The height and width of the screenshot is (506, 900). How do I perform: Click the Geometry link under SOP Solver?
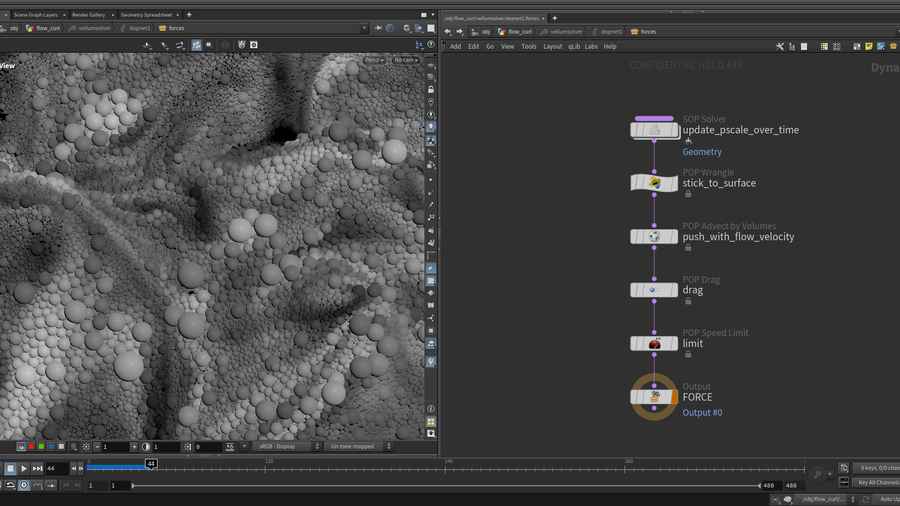[x=702, y=152]
